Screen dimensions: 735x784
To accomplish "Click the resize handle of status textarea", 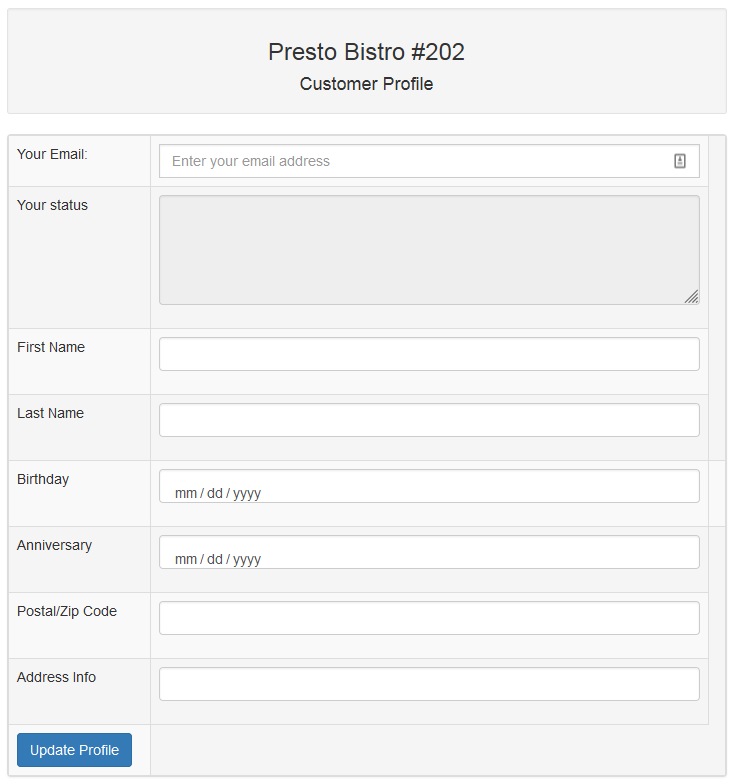I will (x=691, y=296).
